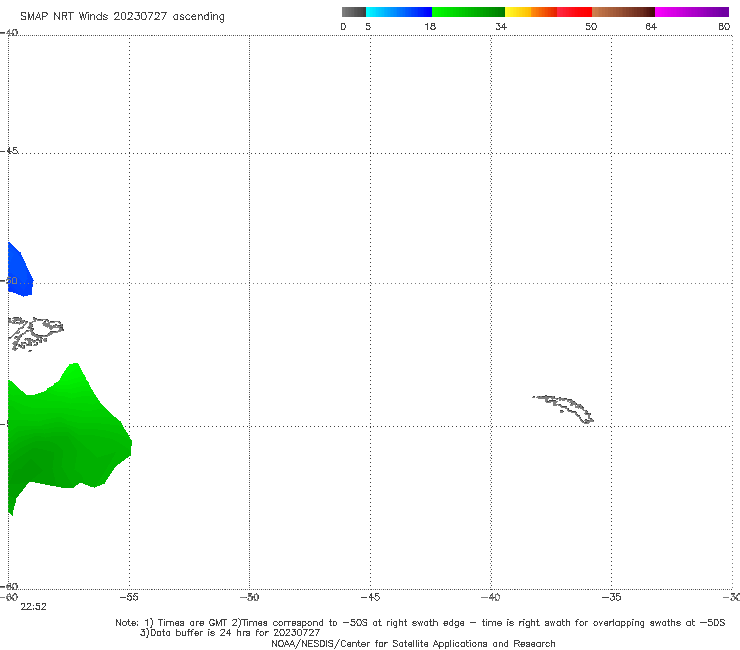Select the magenta-purple 64-80 color bar segment
Viewport: 740px width, 650px height.
pyautogui.click(x=692, y=12)
